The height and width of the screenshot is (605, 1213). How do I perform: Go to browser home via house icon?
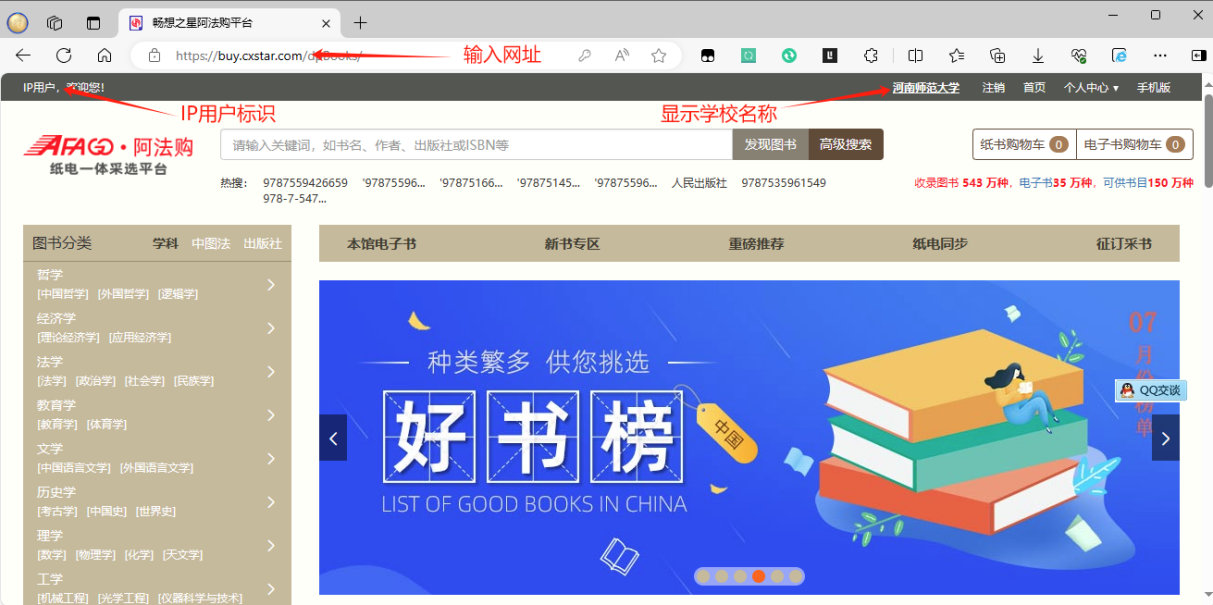coord(104,56)
